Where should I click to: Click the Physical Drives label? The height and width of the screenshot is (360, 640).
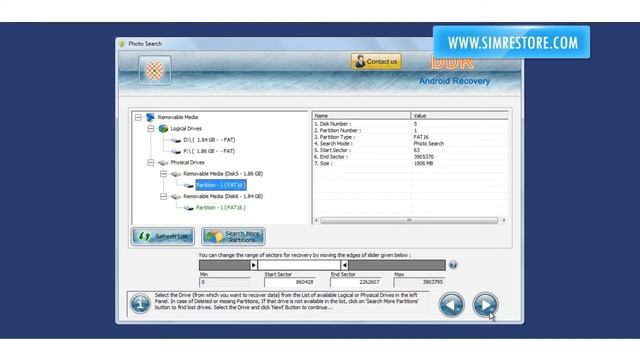187,162
